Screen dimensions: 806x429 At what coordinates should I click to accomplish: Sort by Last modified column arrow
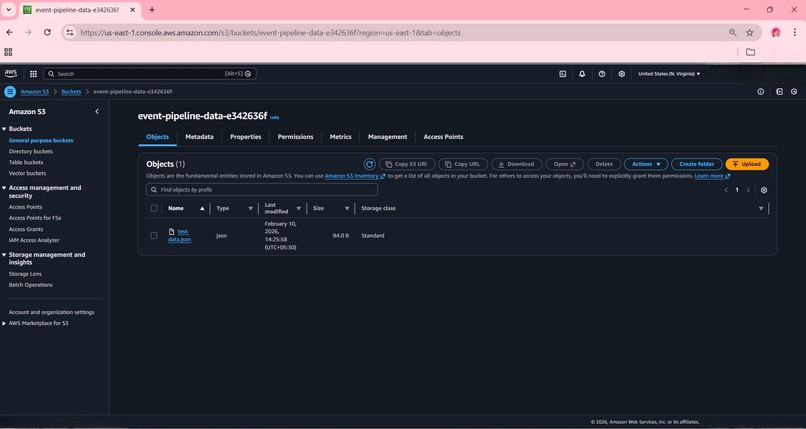(x=298, y=209)
